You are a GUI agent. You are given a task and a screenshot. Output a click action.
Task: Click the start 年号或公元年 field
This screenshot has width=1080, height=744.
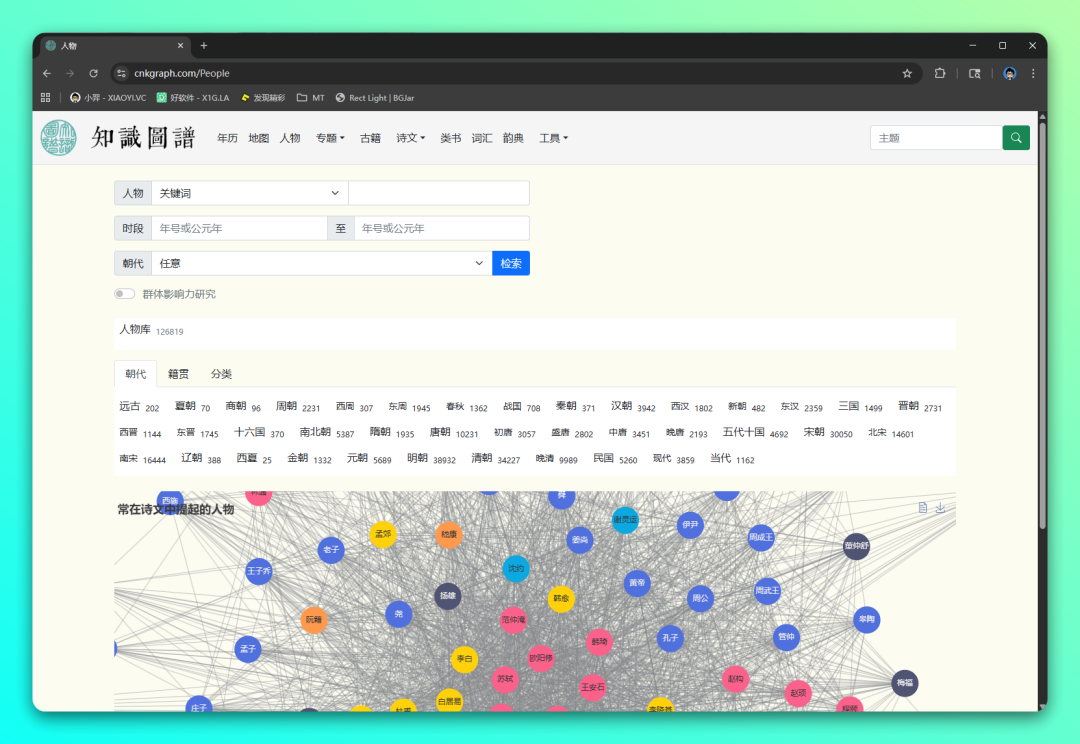239,228
